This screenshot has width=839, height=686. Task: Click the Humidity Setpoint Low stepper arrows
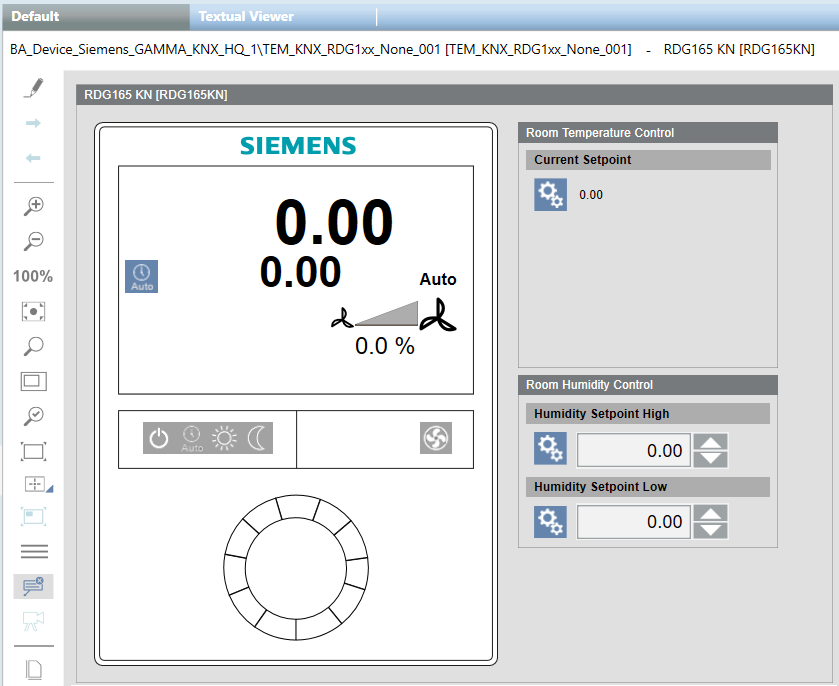(x=711, y=522)
